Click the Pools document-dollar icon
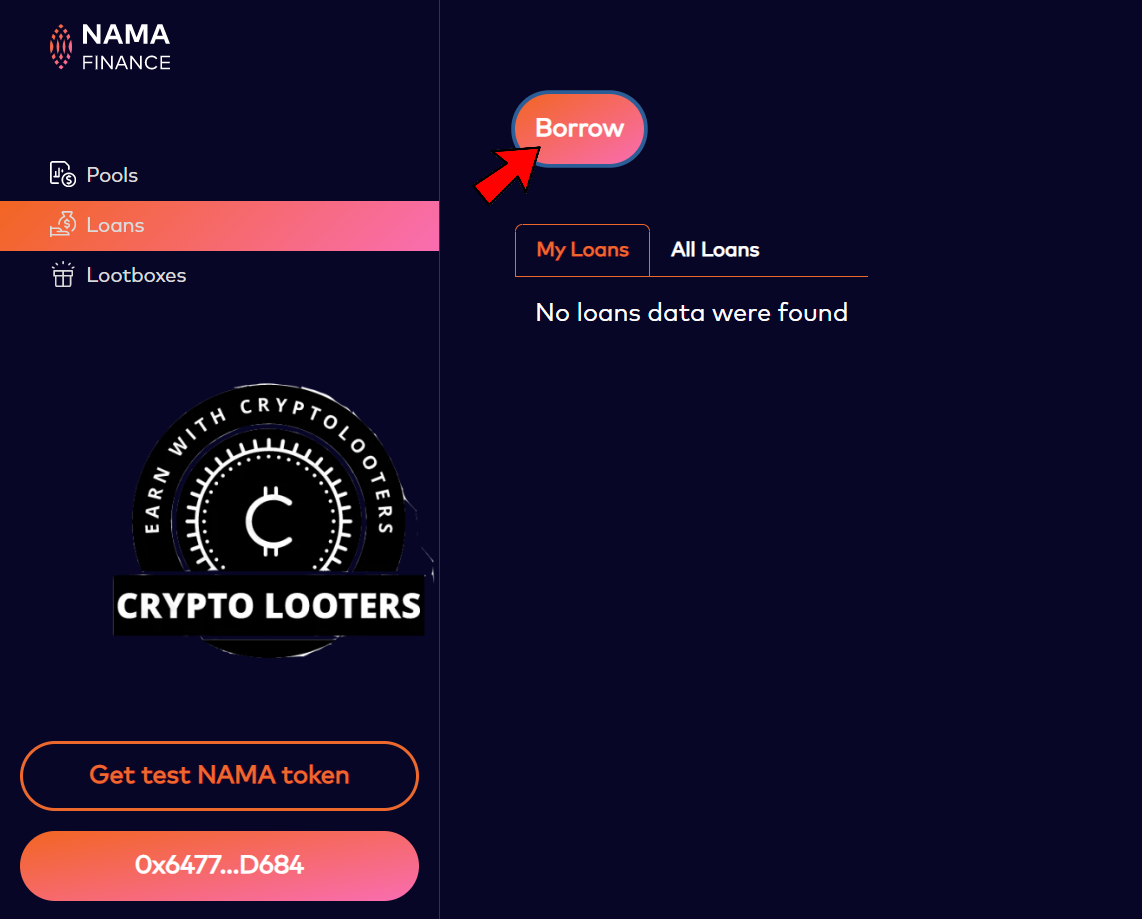The height and width of the screenshot is (919, 1142). [63, 175]
